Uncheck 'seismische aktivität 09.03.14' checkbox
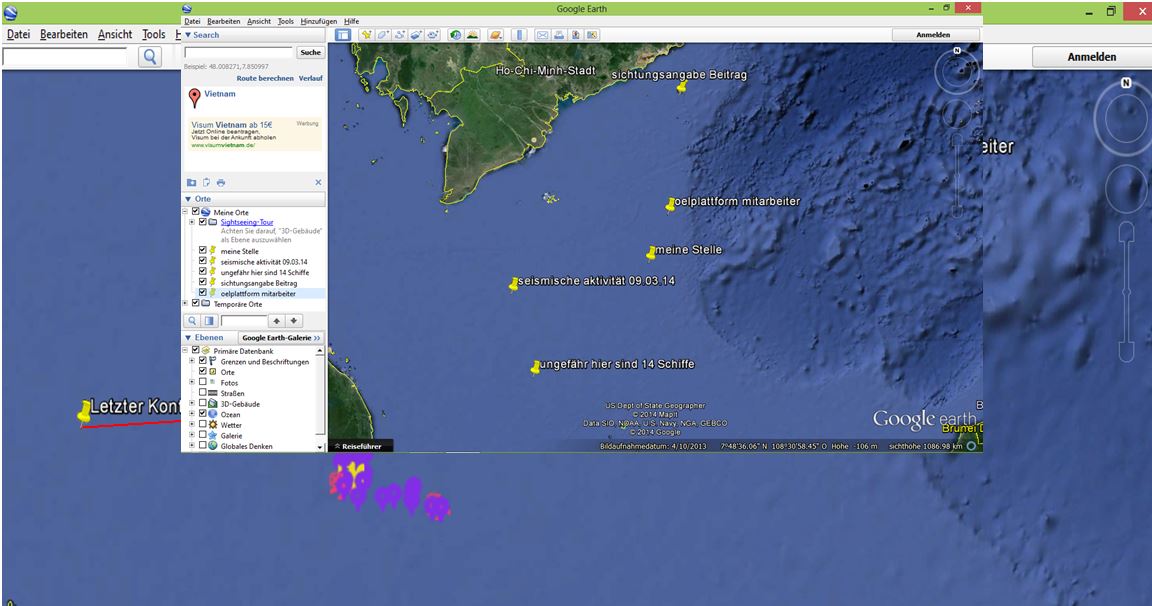This screenshot has width=1152, height=606. tap(203, 261)
